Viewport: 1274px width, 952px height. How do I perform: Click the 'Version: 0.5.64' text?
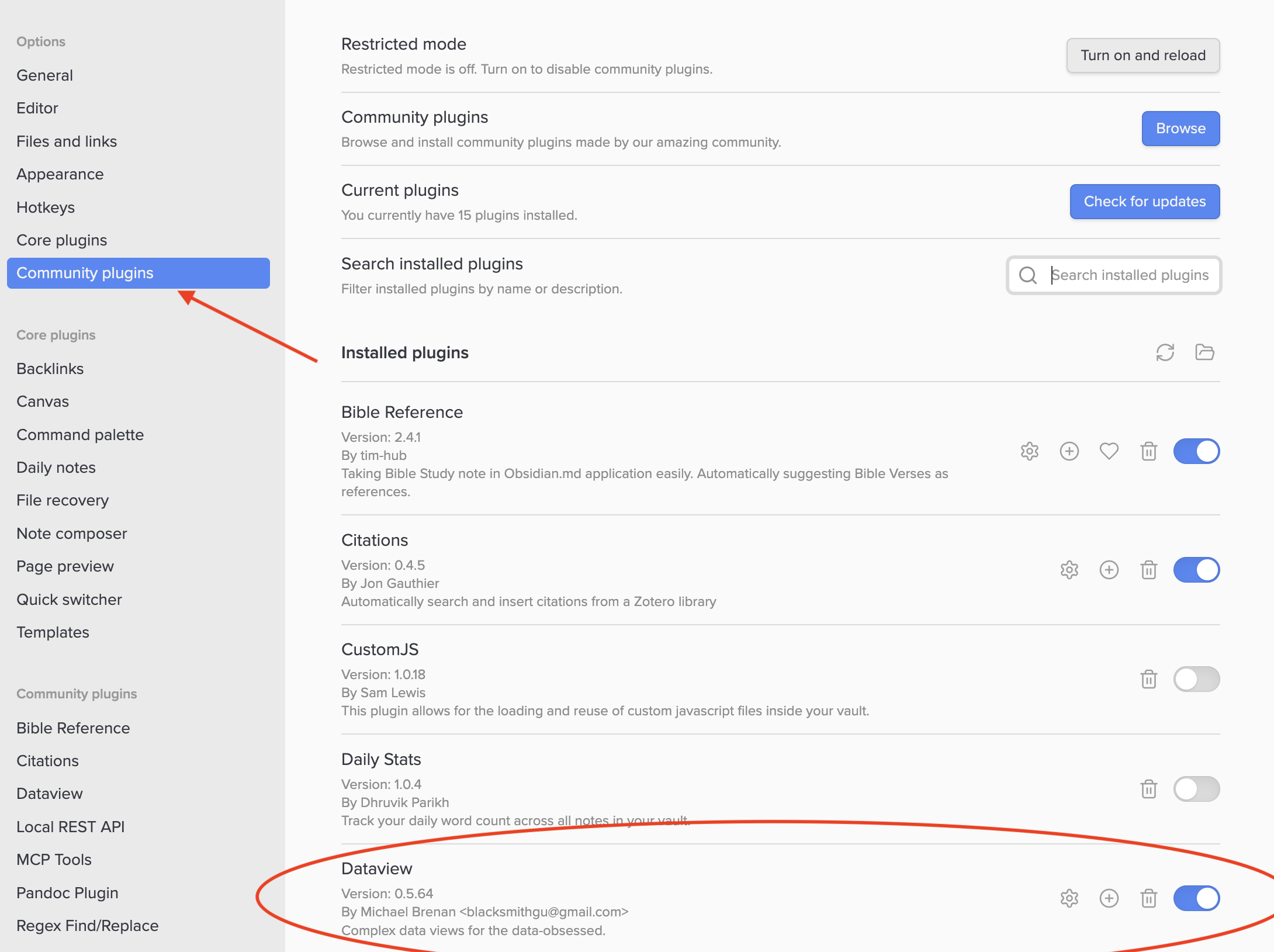(x=387, y=894)
